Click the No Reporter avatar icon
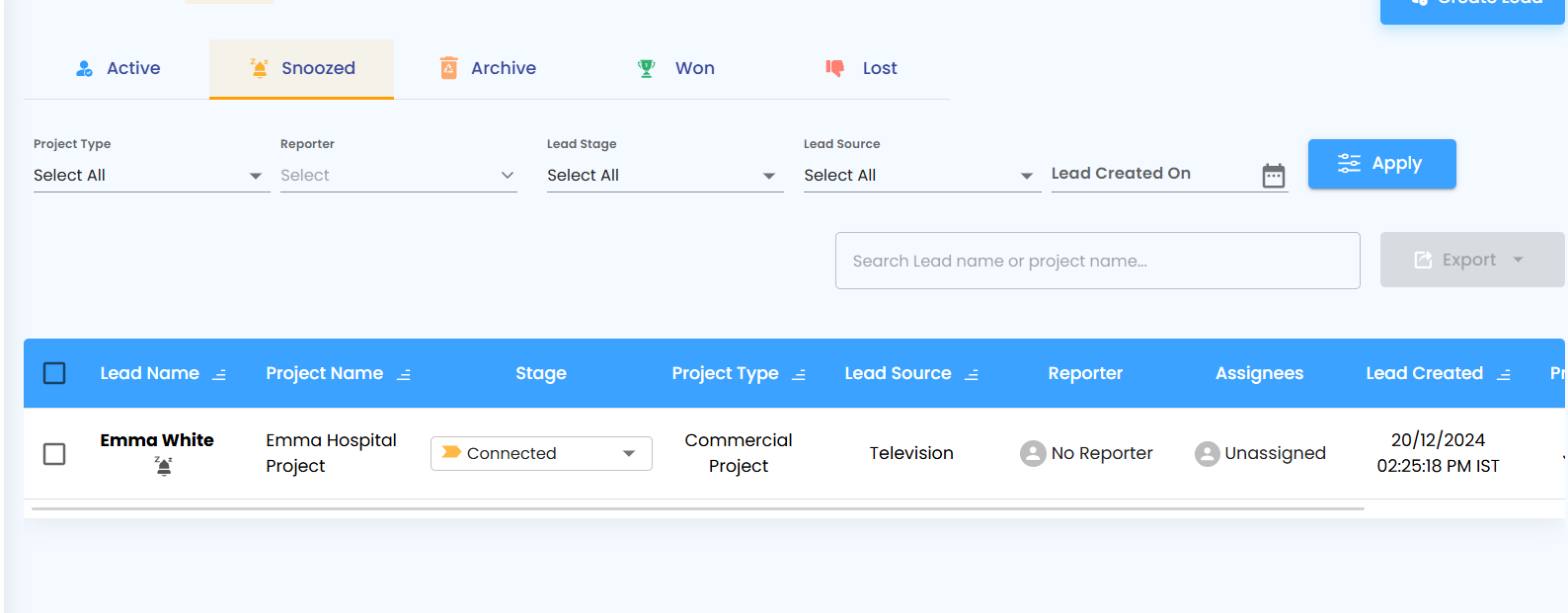 tap(1033, 453)
